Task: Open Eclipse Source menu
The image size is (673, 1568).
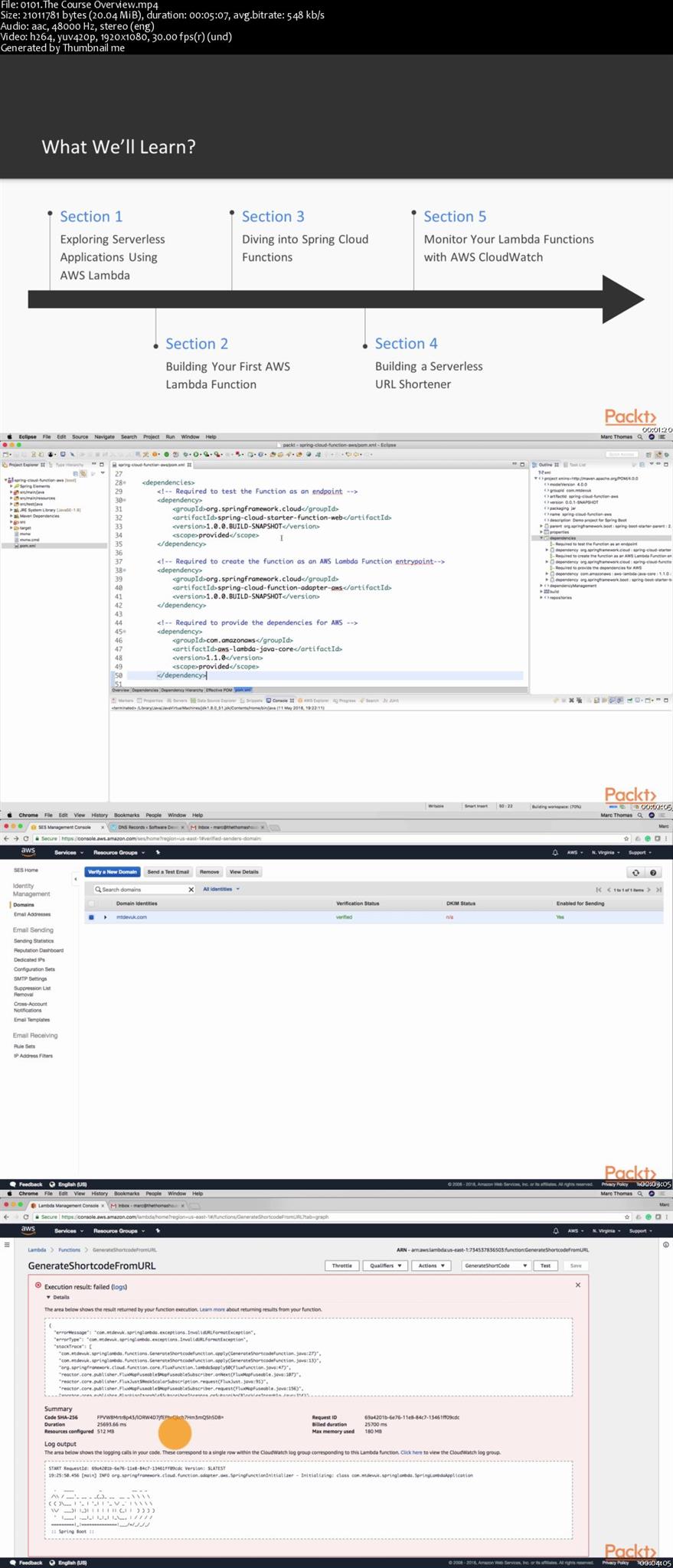Action: (x=80, y=436)
